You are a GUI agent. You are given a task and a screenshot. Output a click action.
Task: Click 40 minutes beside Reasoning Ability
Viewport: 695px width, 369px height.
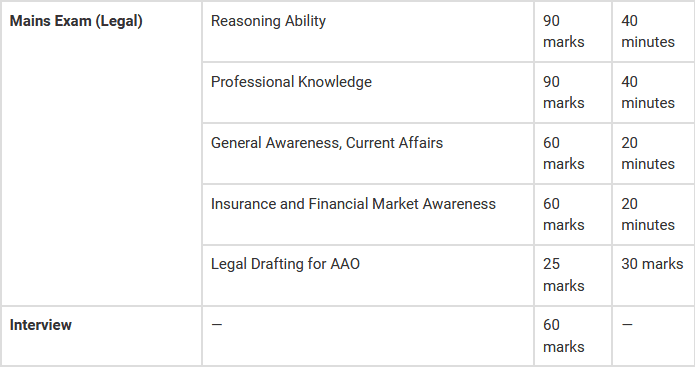tap(648, 31)
